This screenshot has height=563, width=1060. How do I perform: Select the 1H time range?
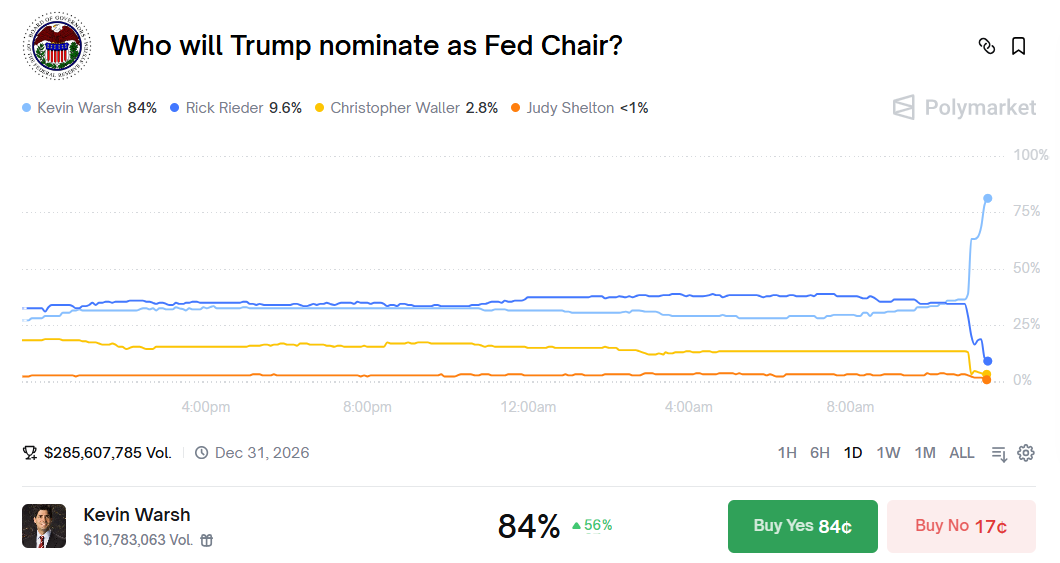(x=787, y=453)
